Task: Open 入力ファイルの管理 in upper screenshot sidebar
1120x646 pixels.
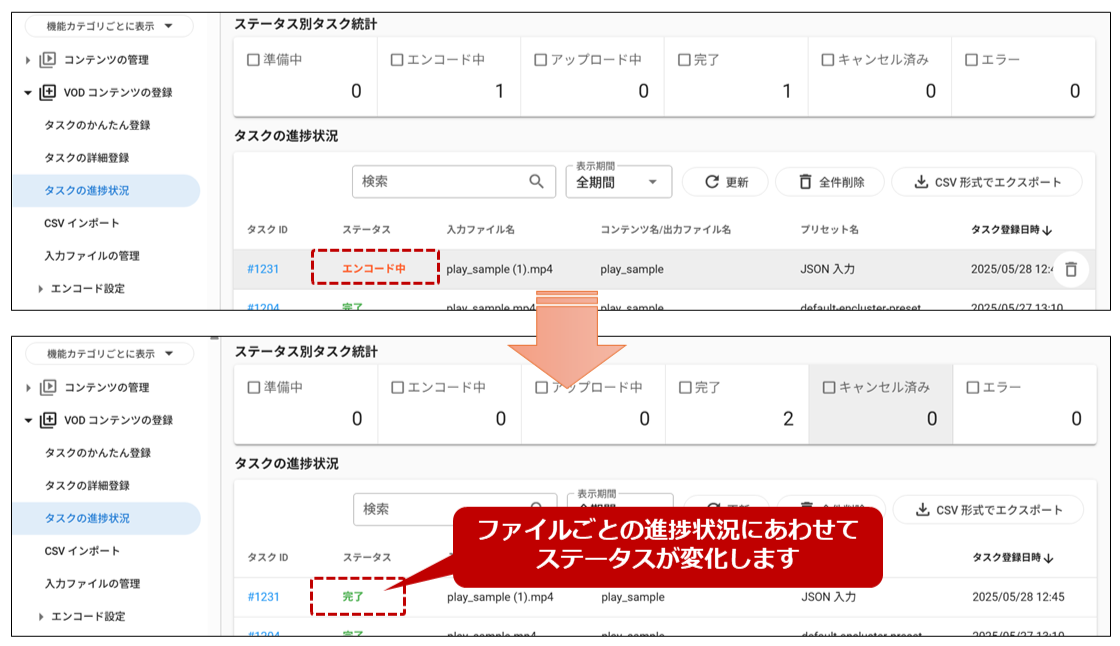Action: click(x=92, y=256)
